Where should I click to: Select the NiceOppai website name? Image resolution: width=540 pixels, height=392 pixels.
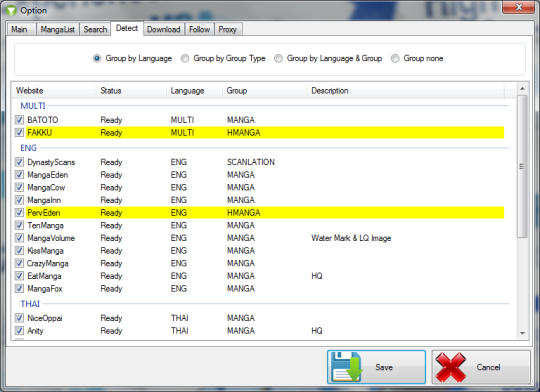tap(45, 318)
